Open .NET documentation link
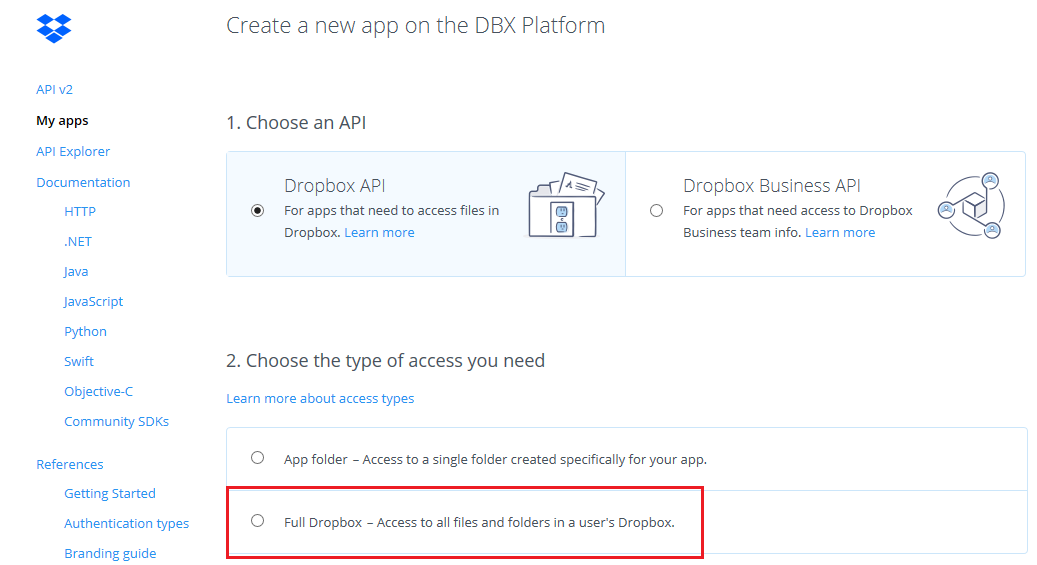 (78, 241)
